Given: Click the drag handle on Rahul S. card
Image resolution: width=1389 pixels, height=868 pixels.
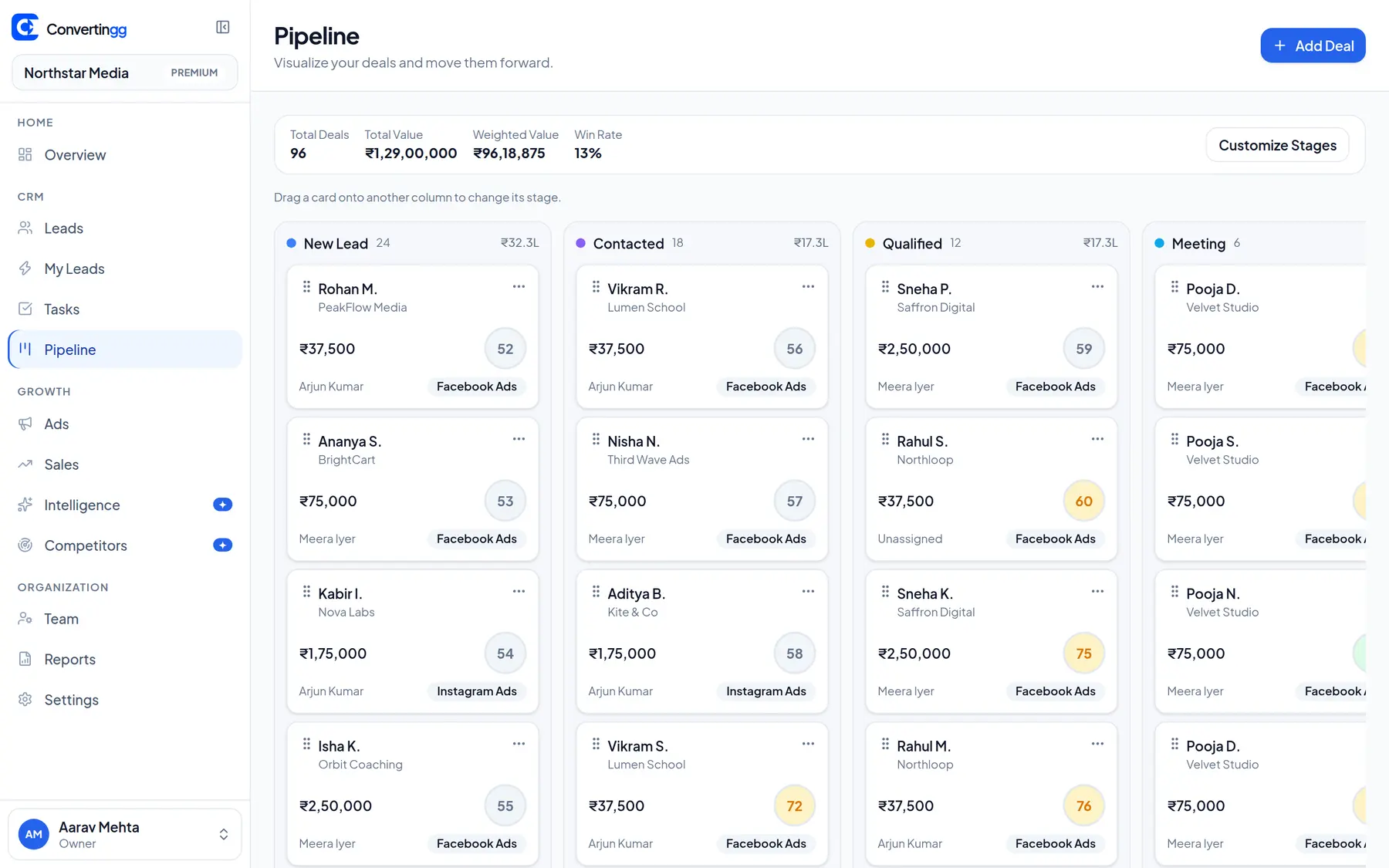Looking at the screenshot, I should pyautogui.click(x=885, y=439).
